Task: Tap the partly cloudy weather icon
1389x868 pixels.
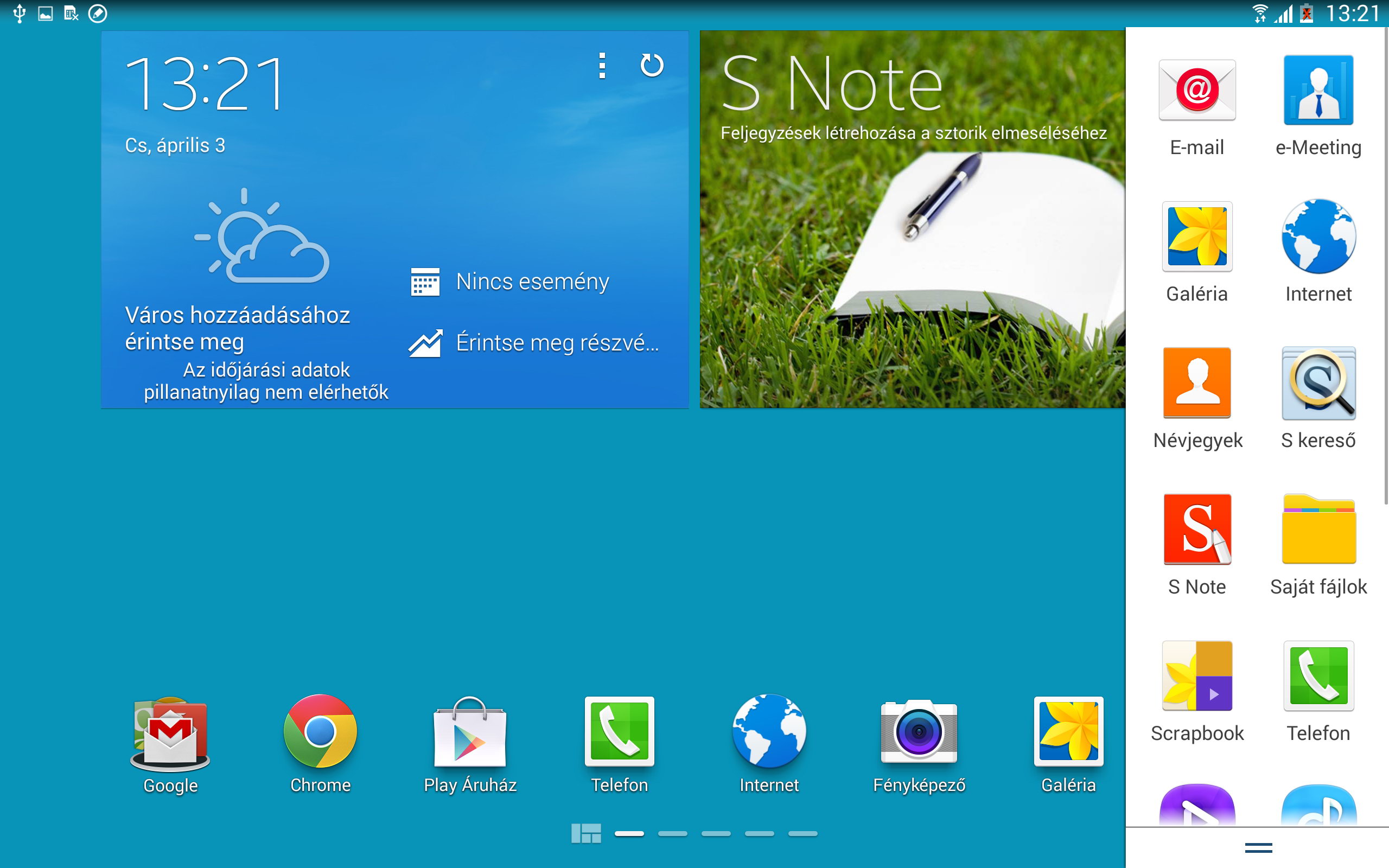Action: pos(262,235)
